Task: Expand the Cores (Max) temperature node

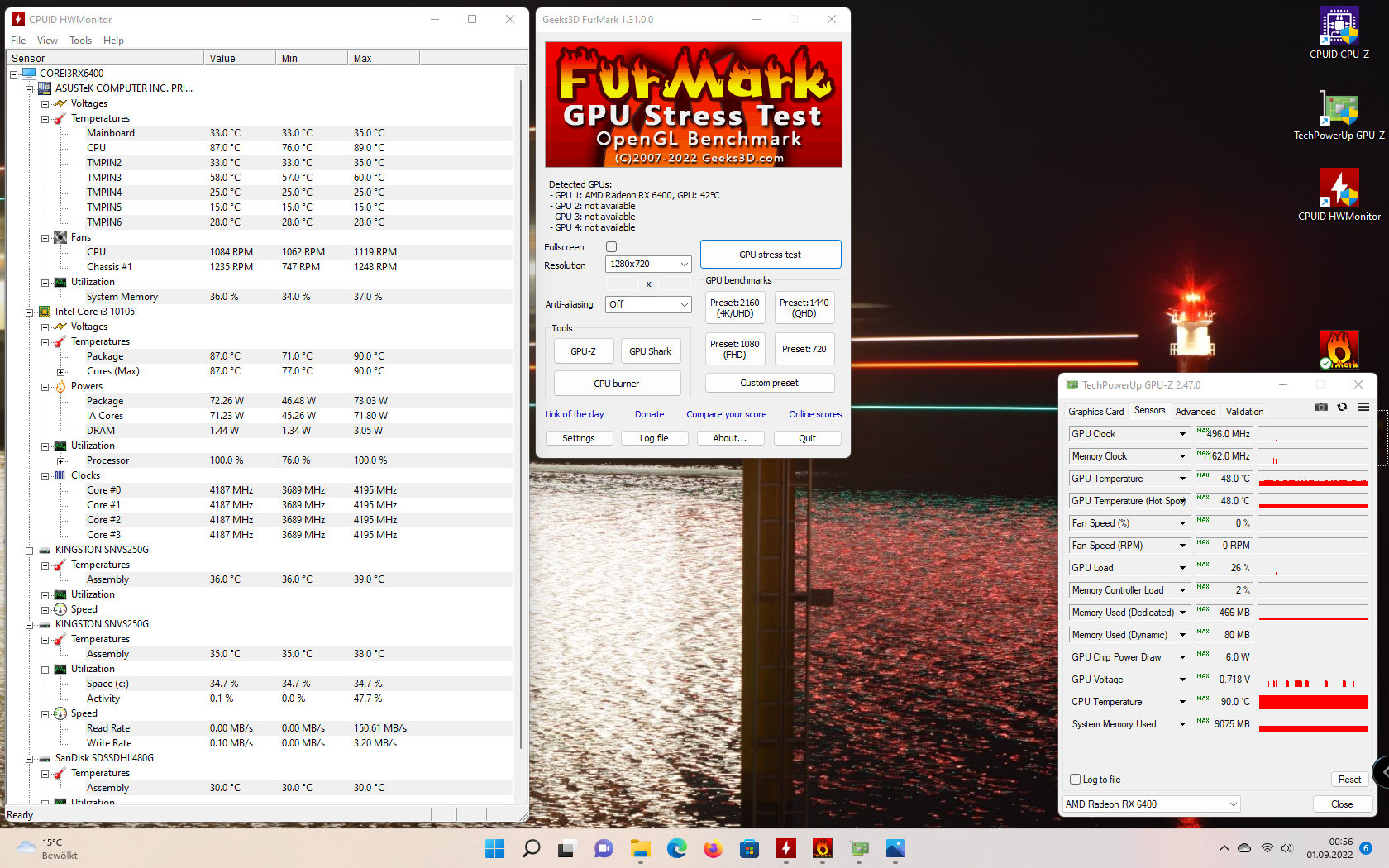Action: click(60, 372)
